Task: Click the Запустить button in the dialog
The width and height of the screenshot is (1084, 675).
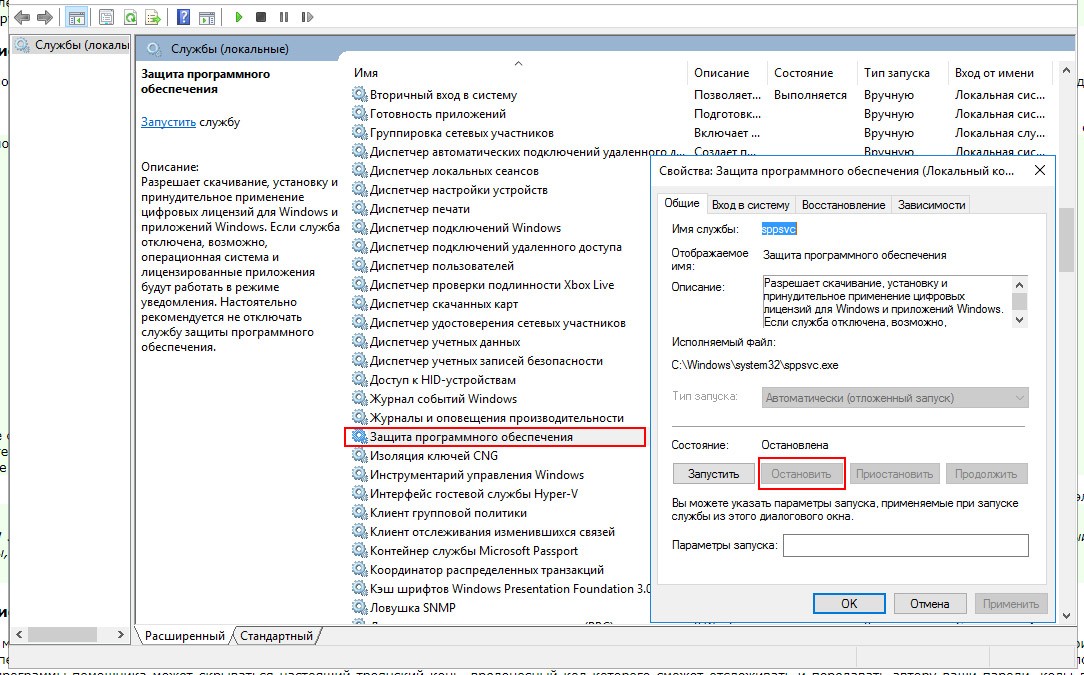Action: pos(713,474)
